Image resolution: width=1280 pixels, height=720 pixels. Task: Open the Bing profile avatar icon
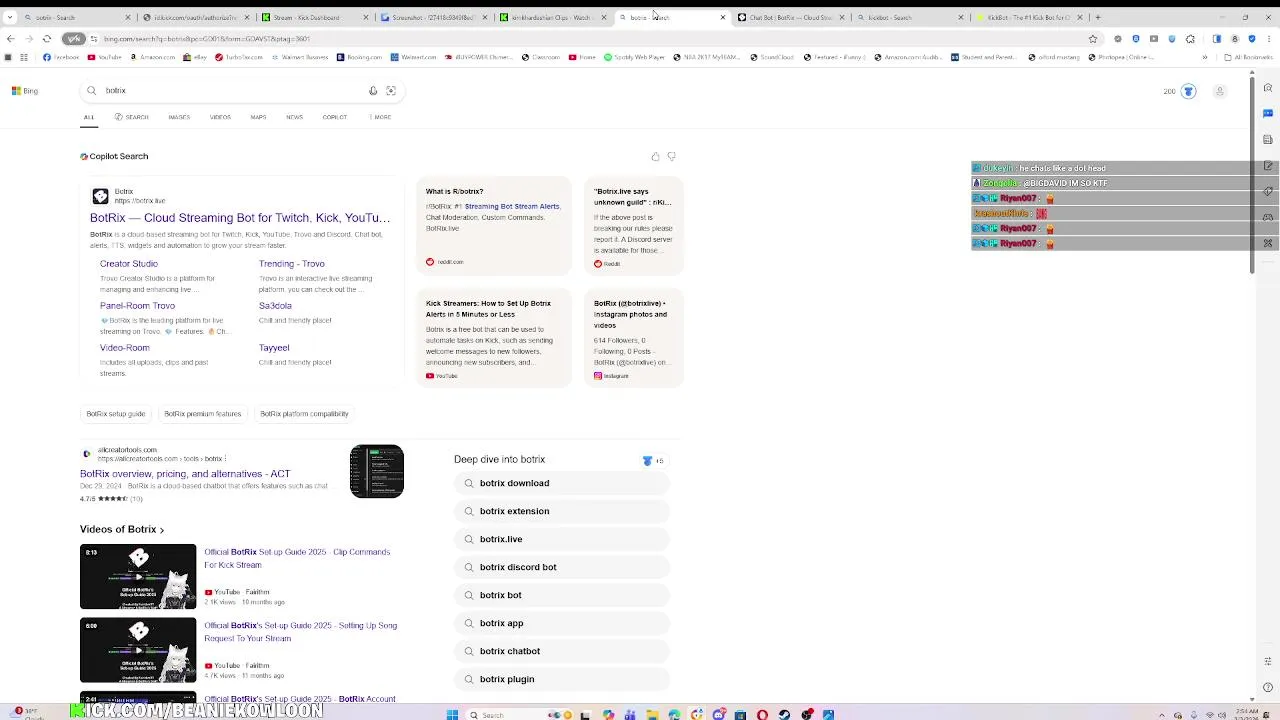click(x=1219, y=91)
